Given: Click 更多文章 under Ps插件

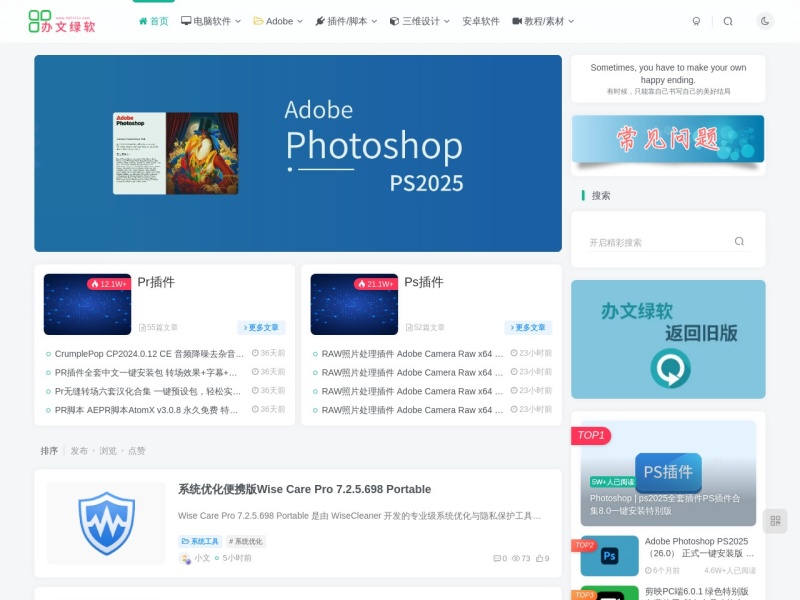Looking at the screenshot, I should (528, 328).
